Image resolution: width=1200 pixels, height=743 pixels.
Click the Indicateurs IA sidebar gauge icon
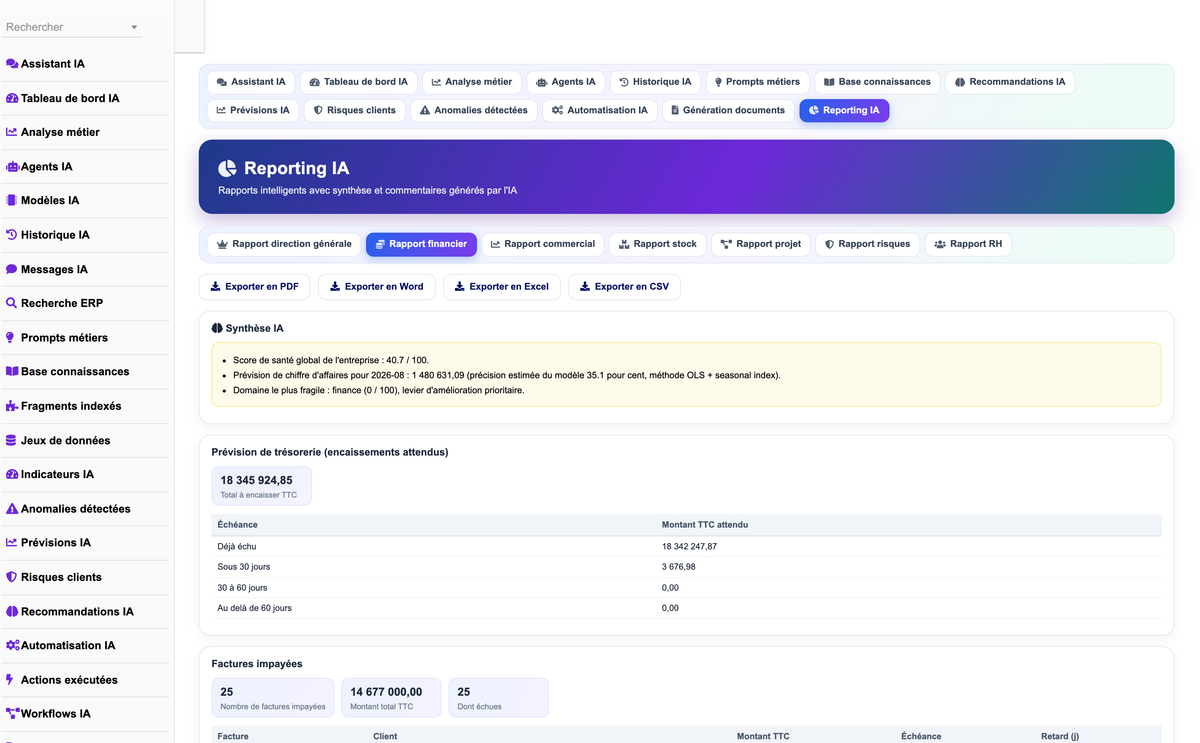click(12, 474)
